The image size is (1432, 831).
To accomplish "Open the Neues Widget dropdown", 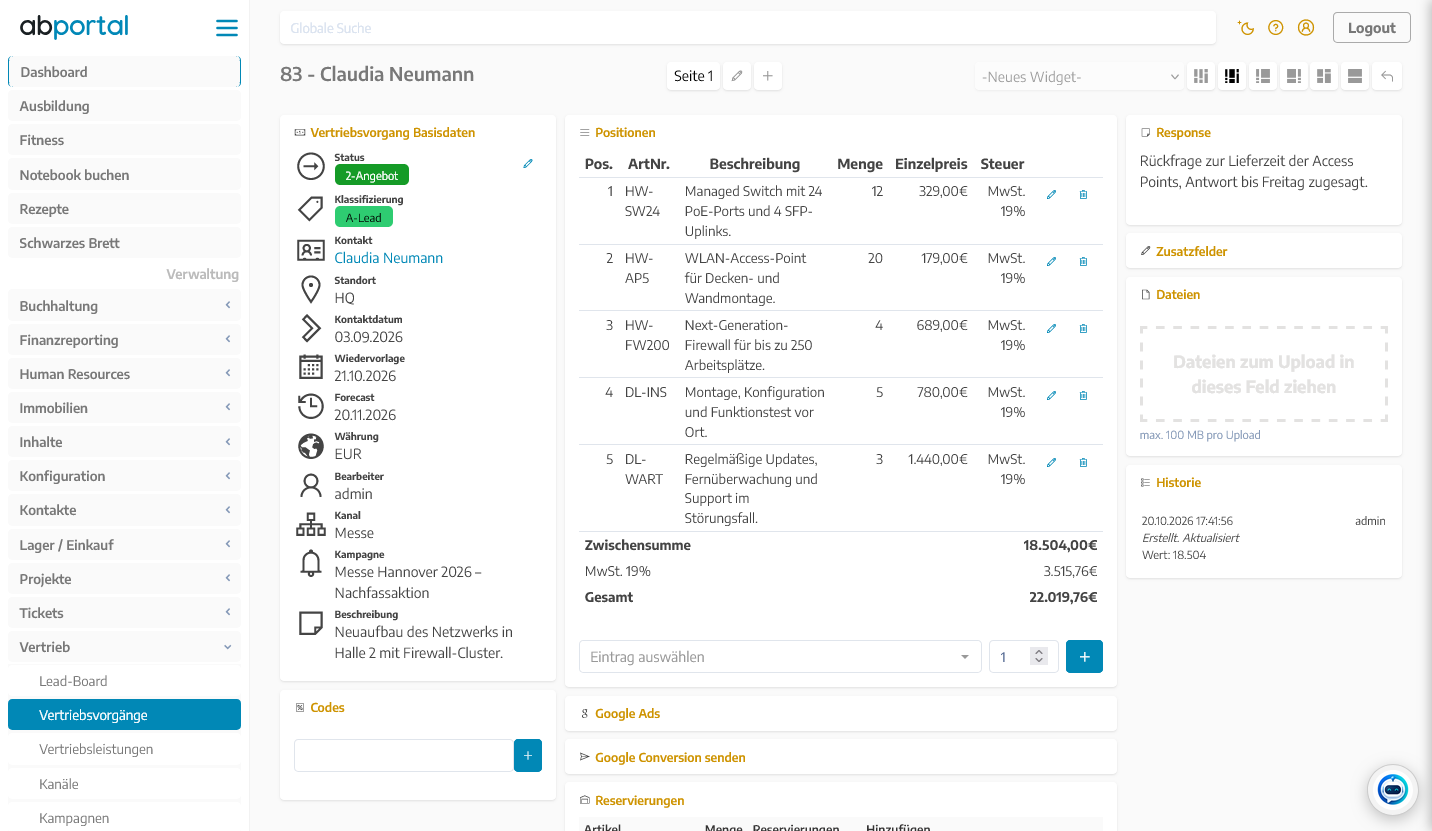I will (x=1080, y=76).
